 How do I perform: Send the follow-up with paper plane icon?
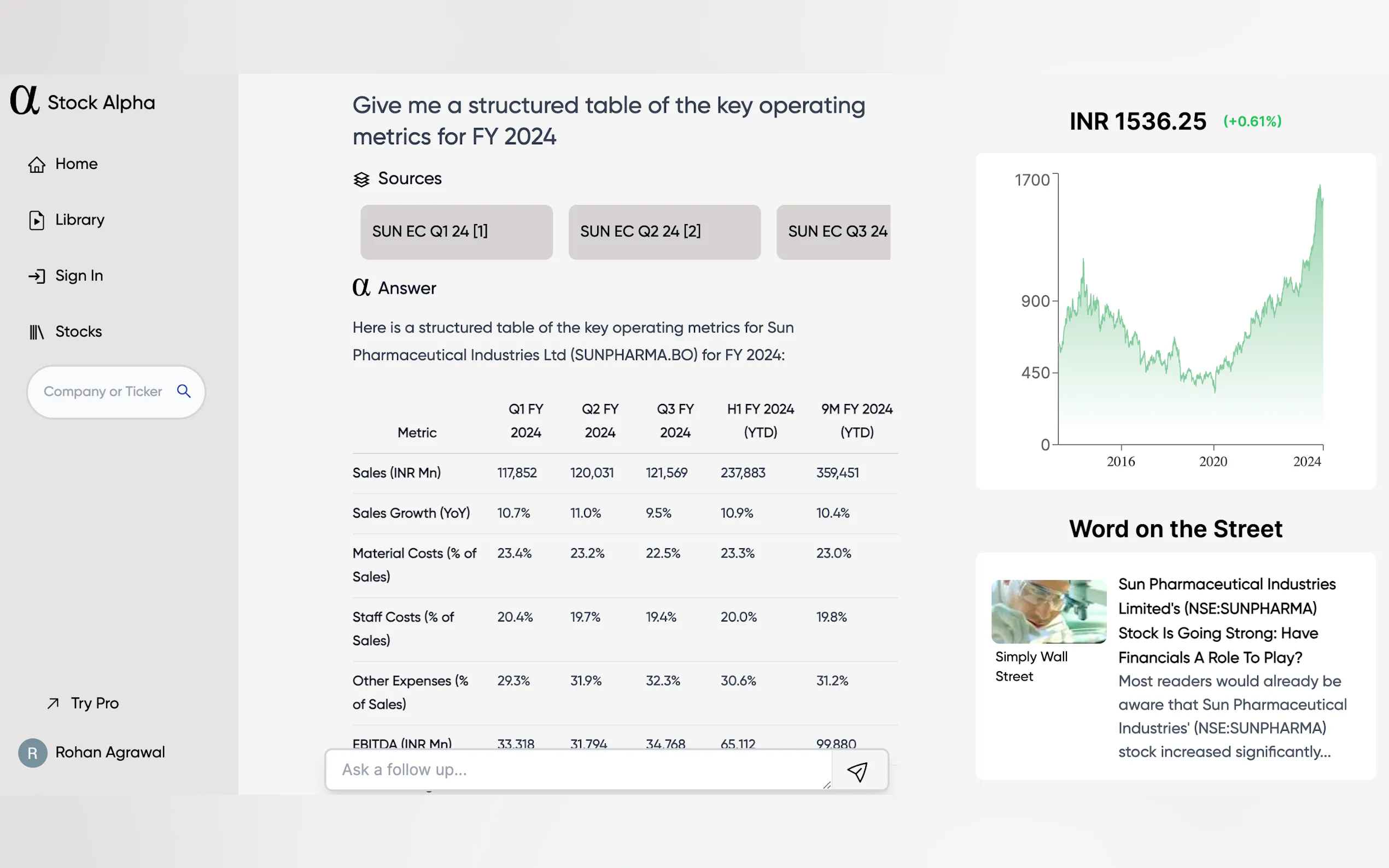coord(857,772)
